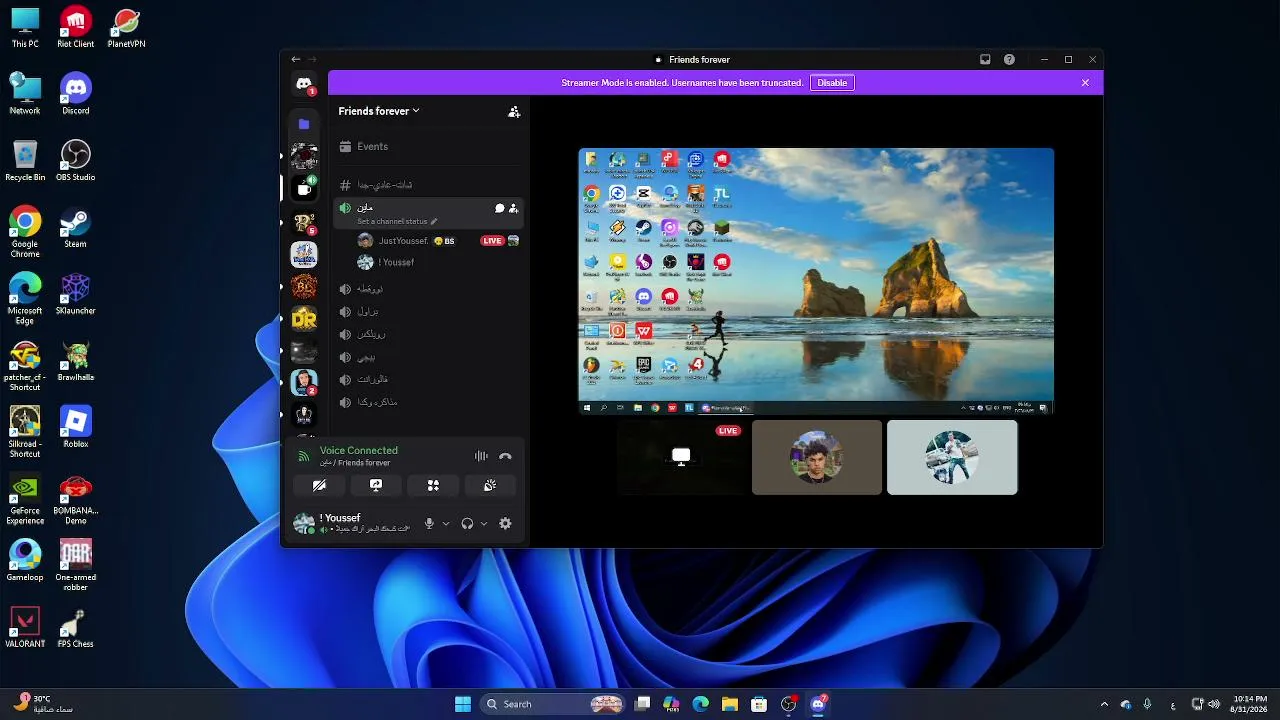
Task: Open headphone output options arrow
Action: pos(484,523)
